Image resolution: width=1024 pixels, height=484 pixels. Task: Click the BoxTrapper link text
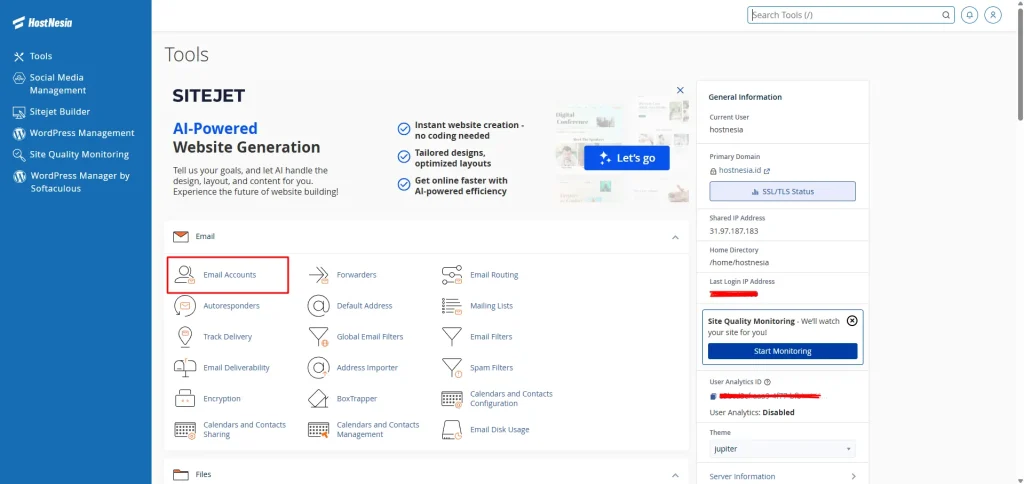pyautogui.click(x=357, y=398)
